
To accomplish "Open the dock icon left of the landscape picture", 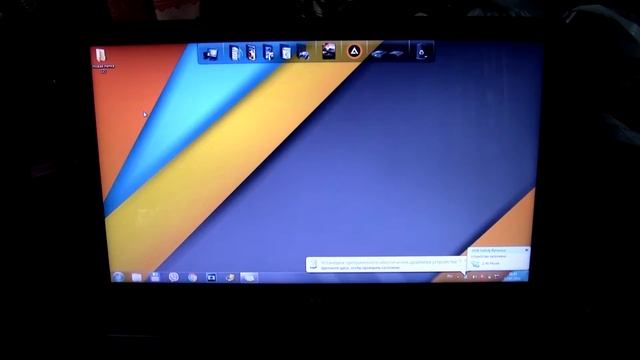I will pos(303,53).
